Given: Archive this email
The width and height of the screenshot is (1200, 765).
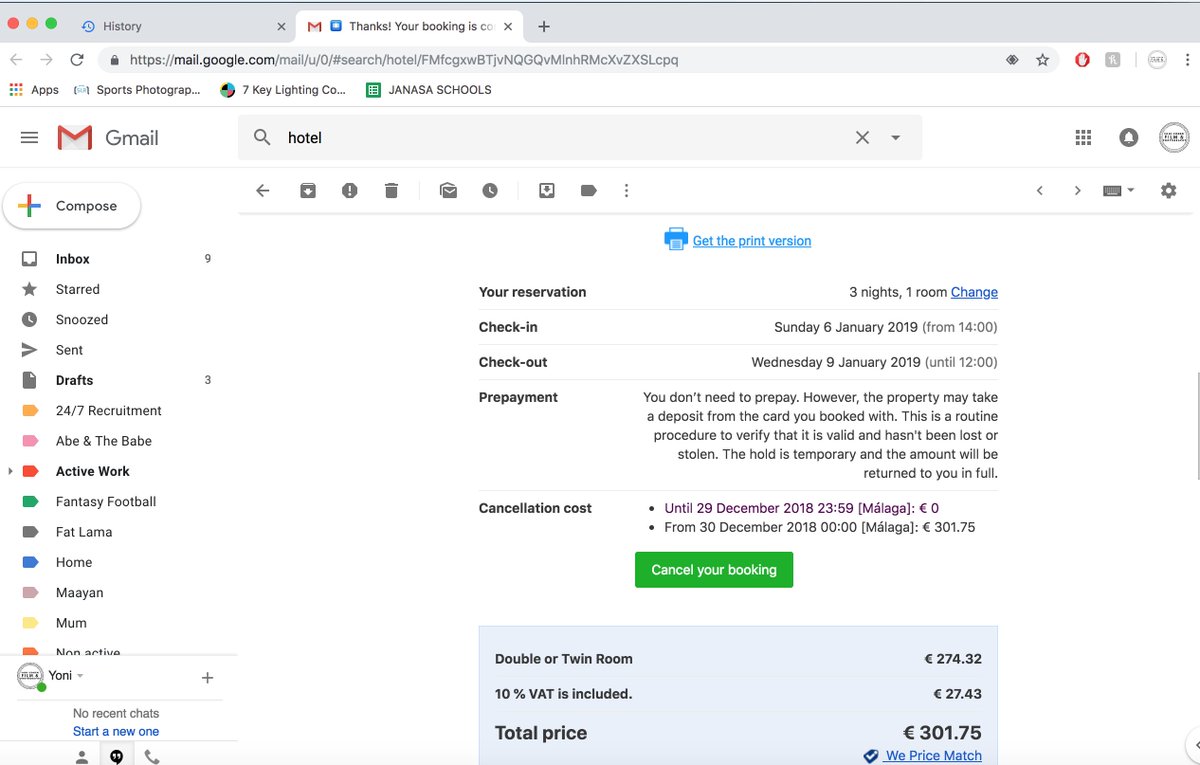Looking at the screenshot, I should [308, 190].
